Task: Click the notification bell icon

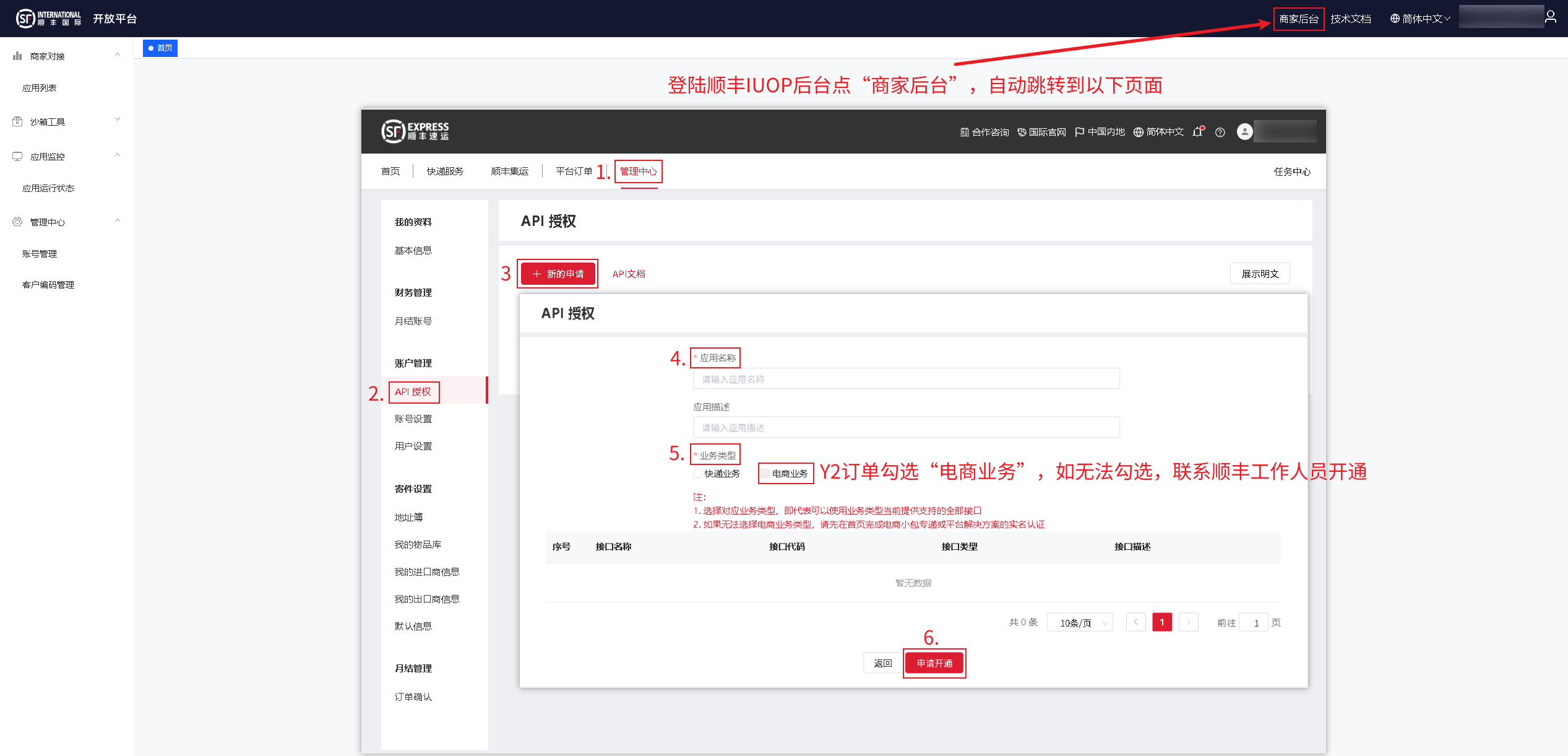Action: (1198, 132)
